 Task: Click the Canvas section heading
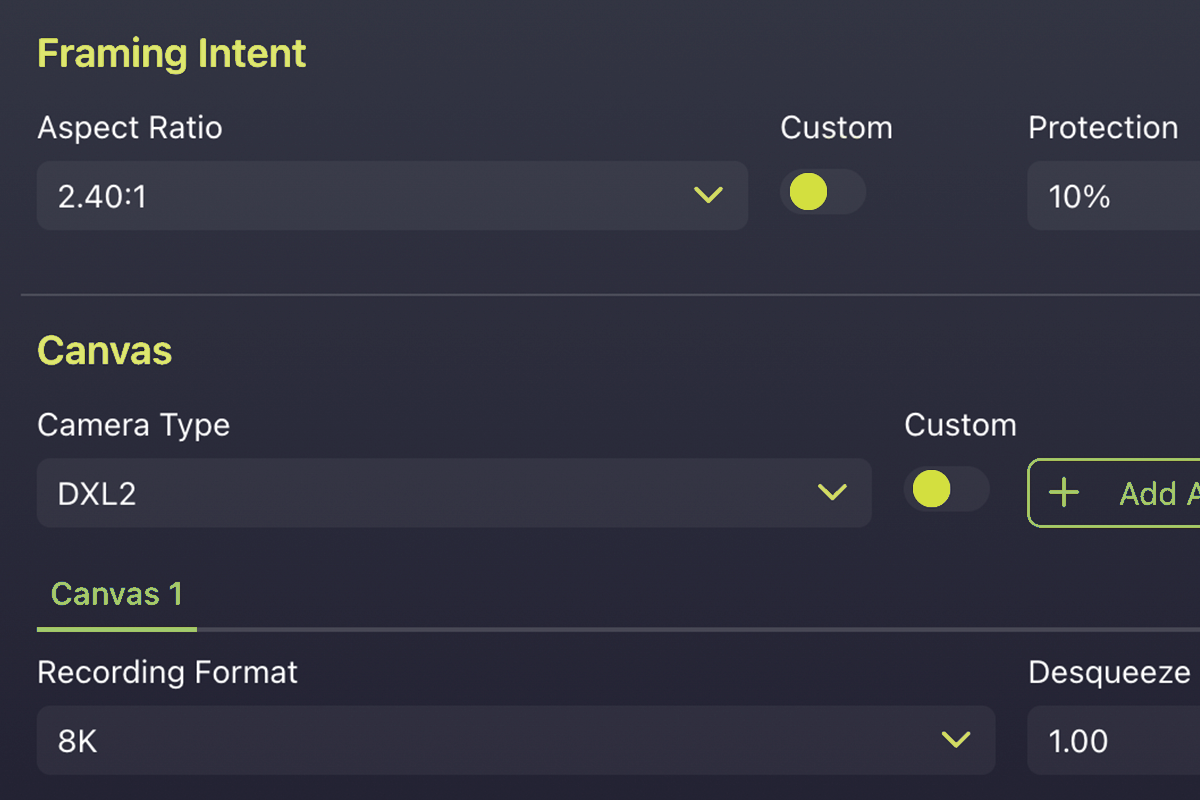point(105,351)
